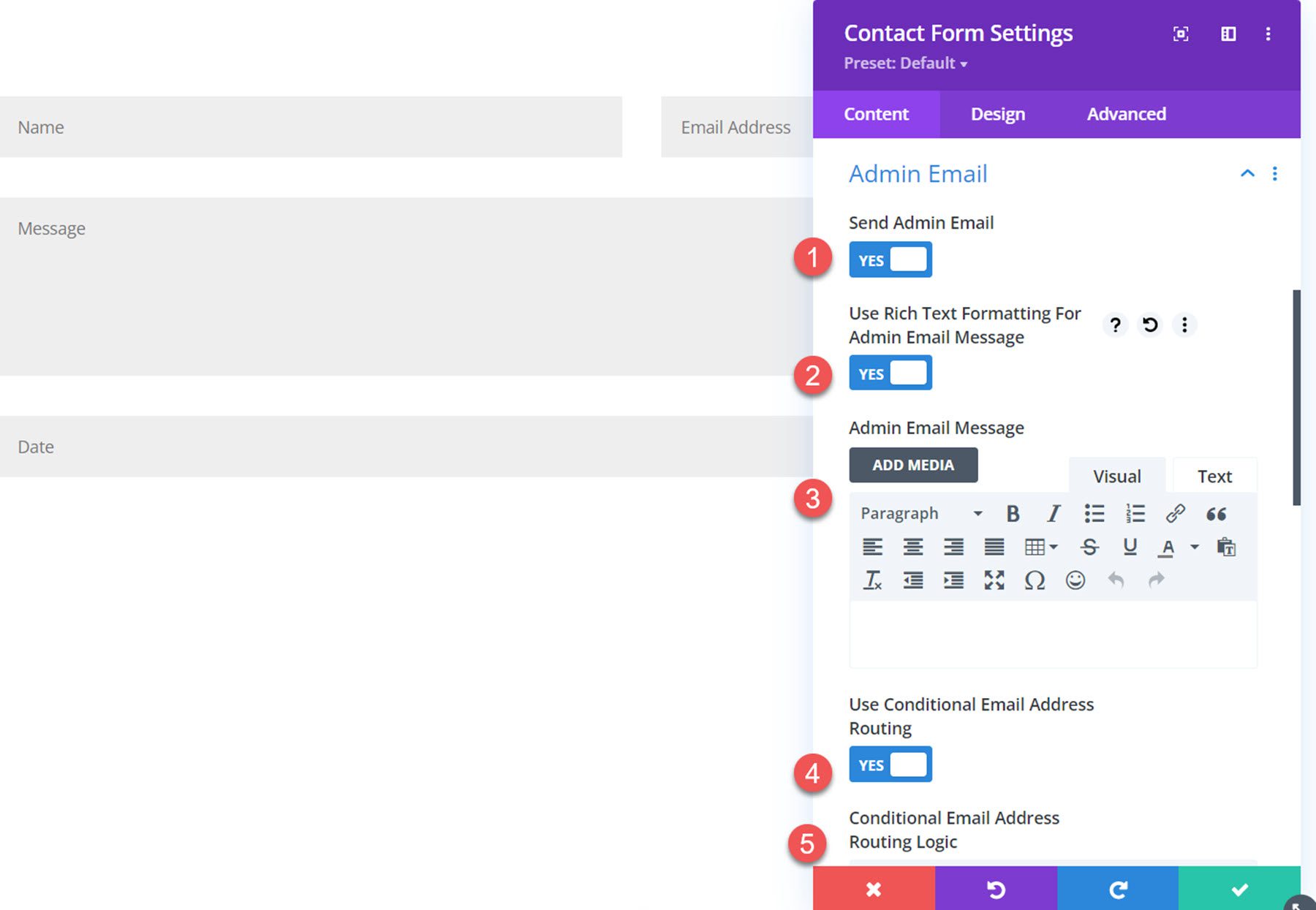Open the special character Omega icon

coord(1034,580)
